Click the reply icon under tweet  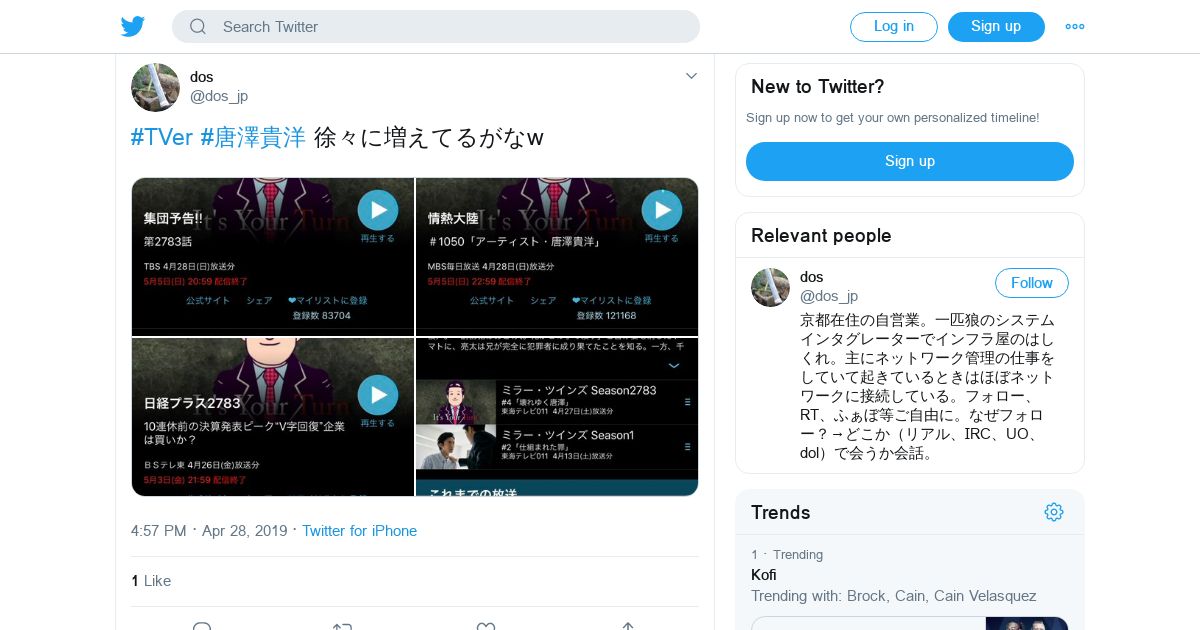(x=201, y=626)
